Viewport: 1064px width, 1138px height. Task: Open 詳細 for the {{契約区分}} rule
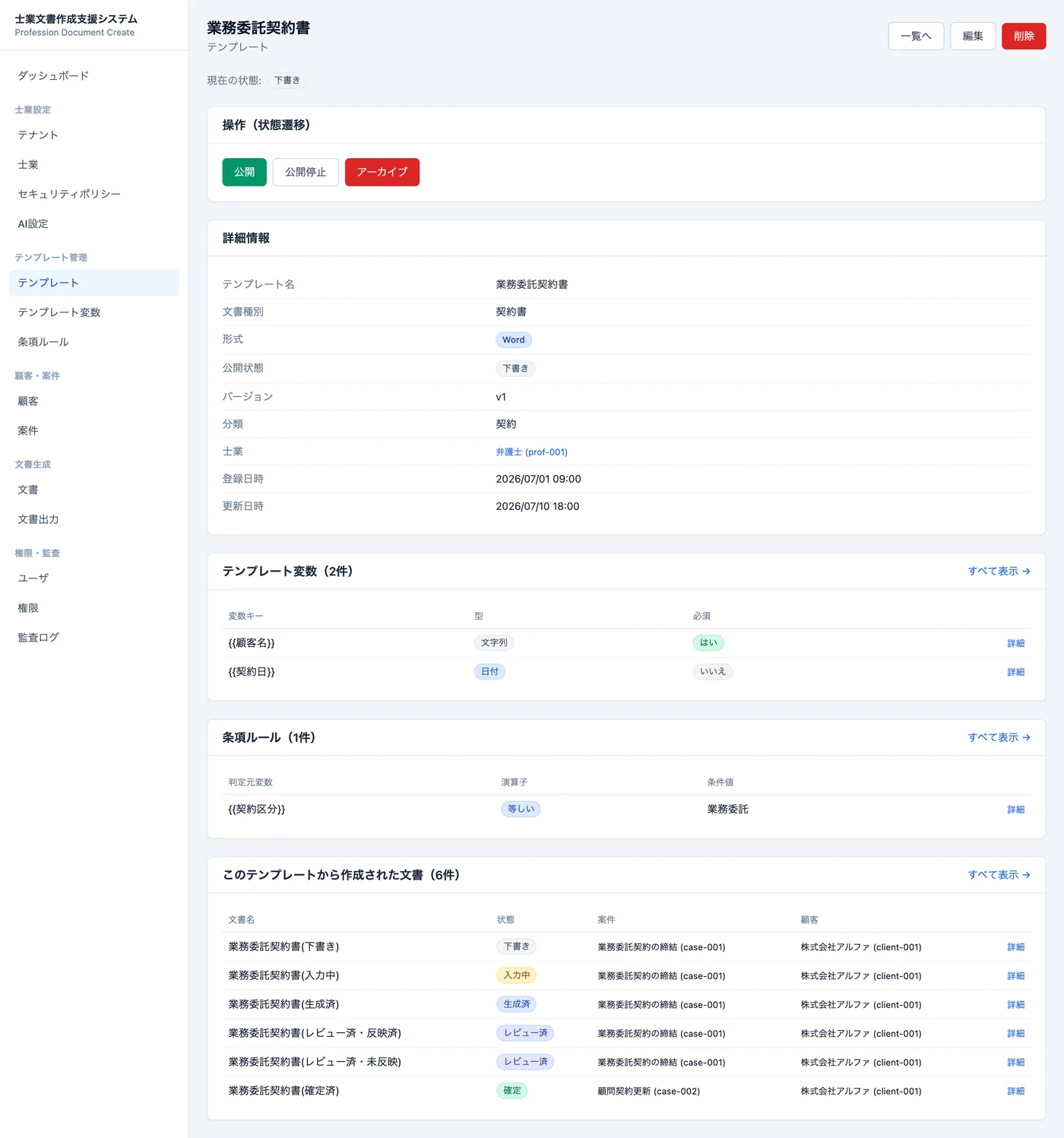click(x=1015, y=810)
